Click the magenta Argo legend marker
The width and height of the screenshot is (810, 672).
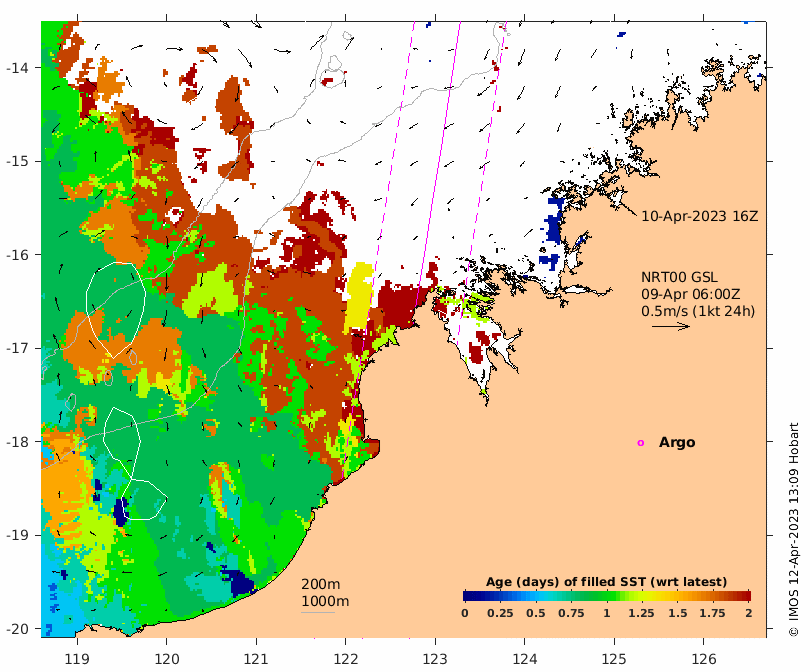click(641, 443)
